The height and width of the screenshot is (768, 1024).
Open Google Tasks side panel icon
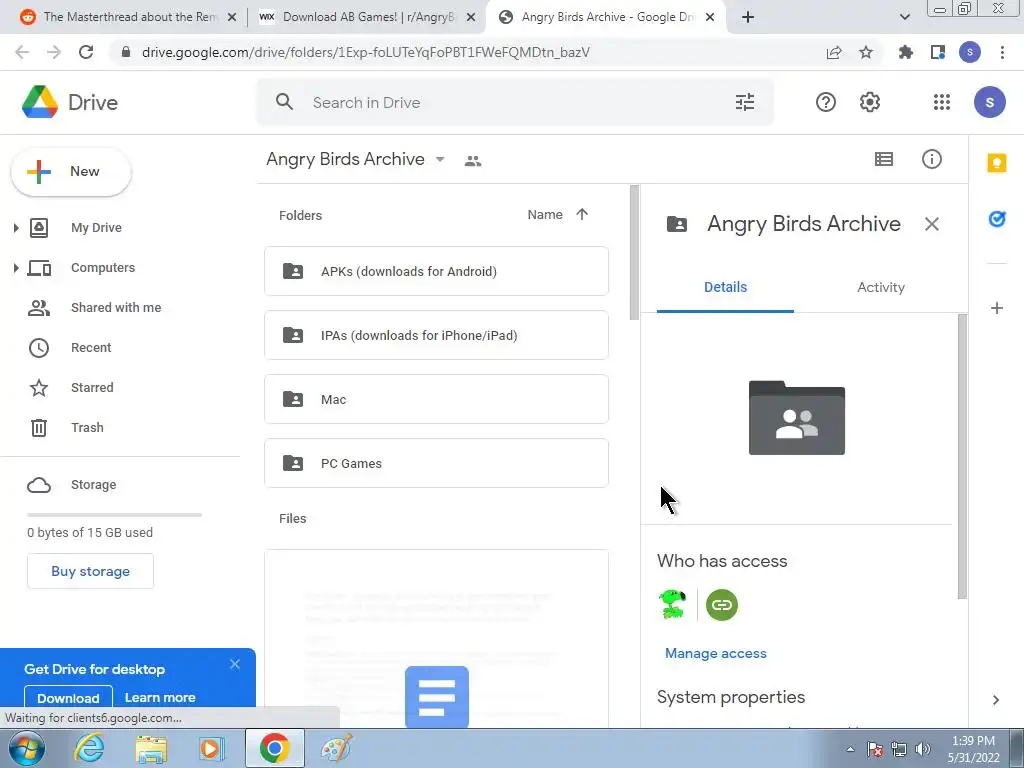(x=997, y=218)
